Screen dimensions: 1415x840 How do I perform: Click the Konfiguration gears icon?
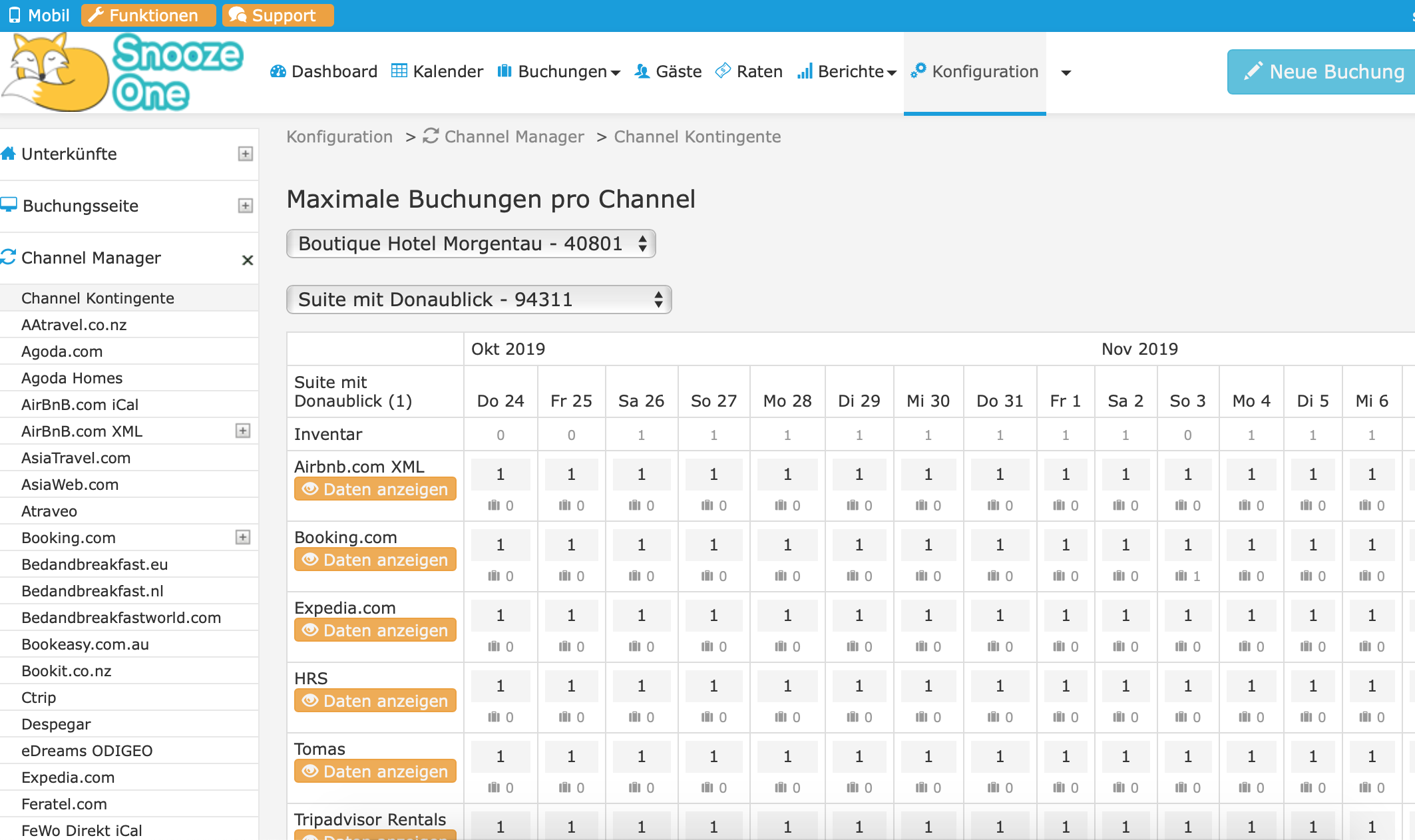(918, 71)
